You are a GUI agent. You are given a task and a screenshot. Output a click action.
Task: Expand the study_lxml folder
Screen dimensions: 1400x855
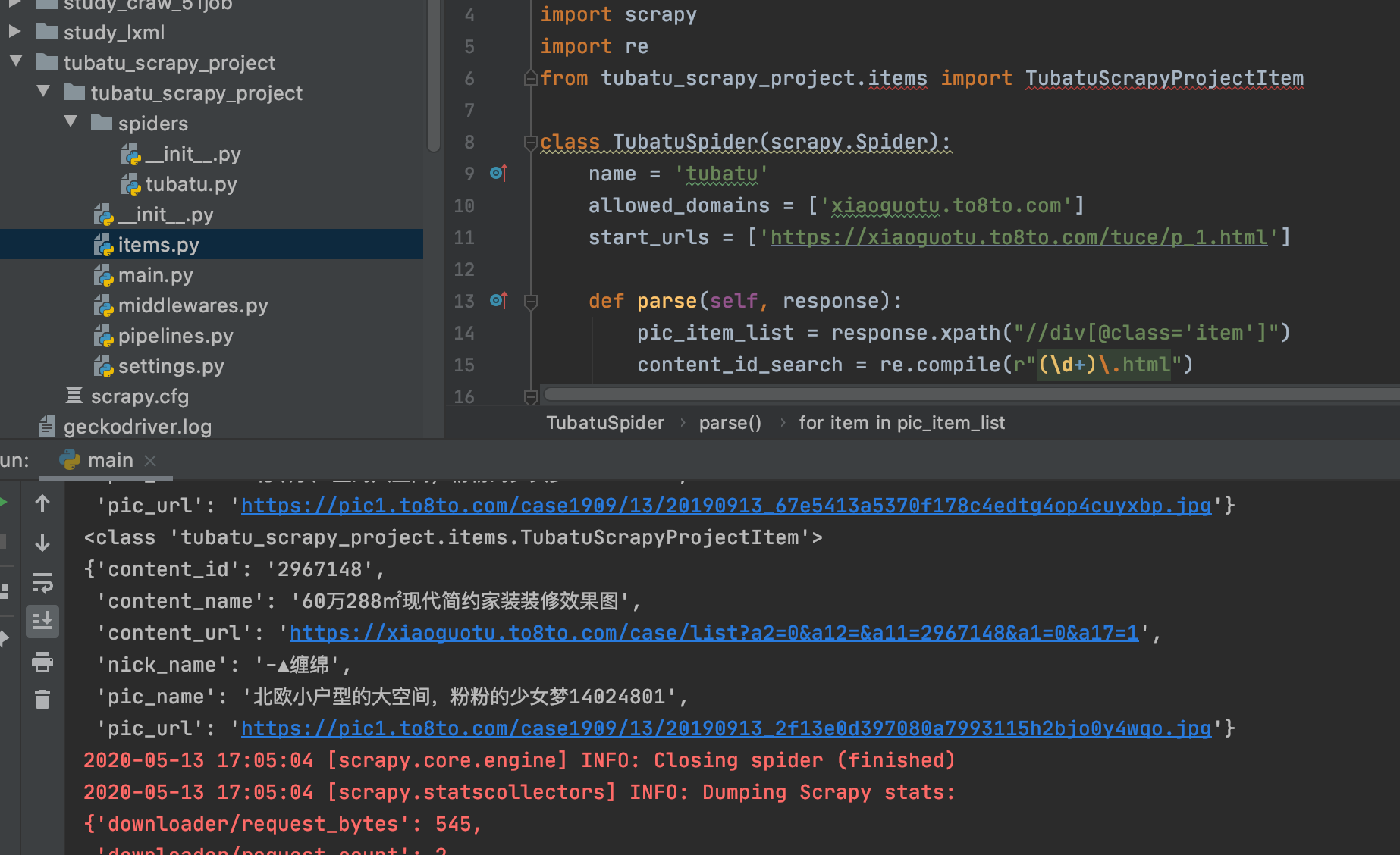tap(14, 32)
